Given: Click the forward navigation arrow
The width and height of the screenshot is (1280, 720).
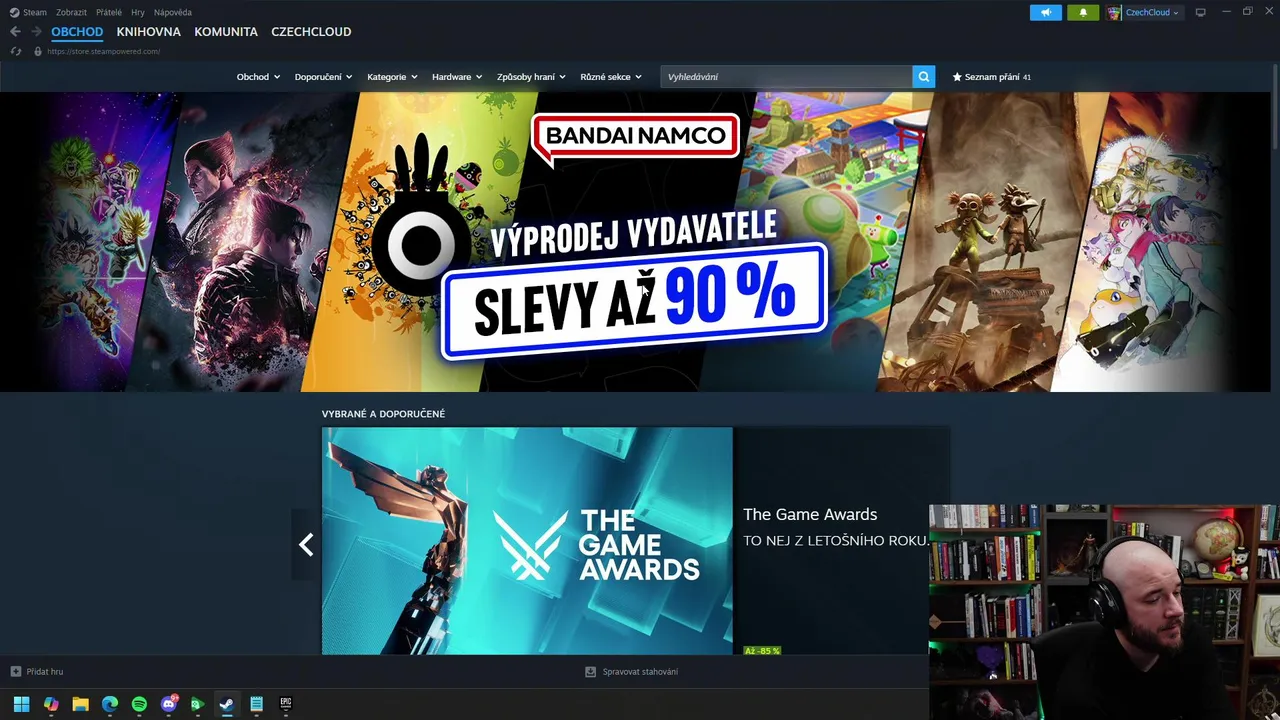Looking at the screenshot, I should coord(36,32).
